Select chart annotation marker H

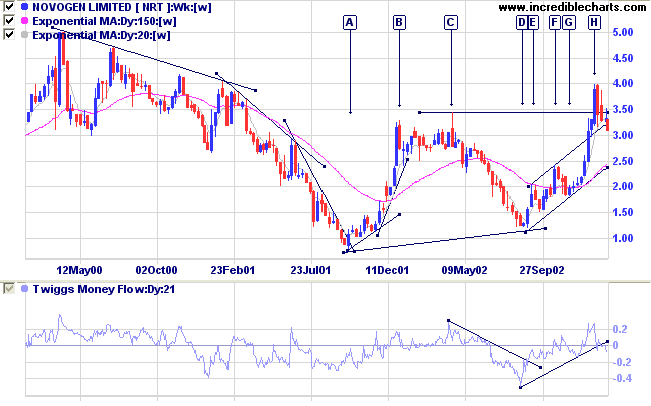tap(594, 22)
